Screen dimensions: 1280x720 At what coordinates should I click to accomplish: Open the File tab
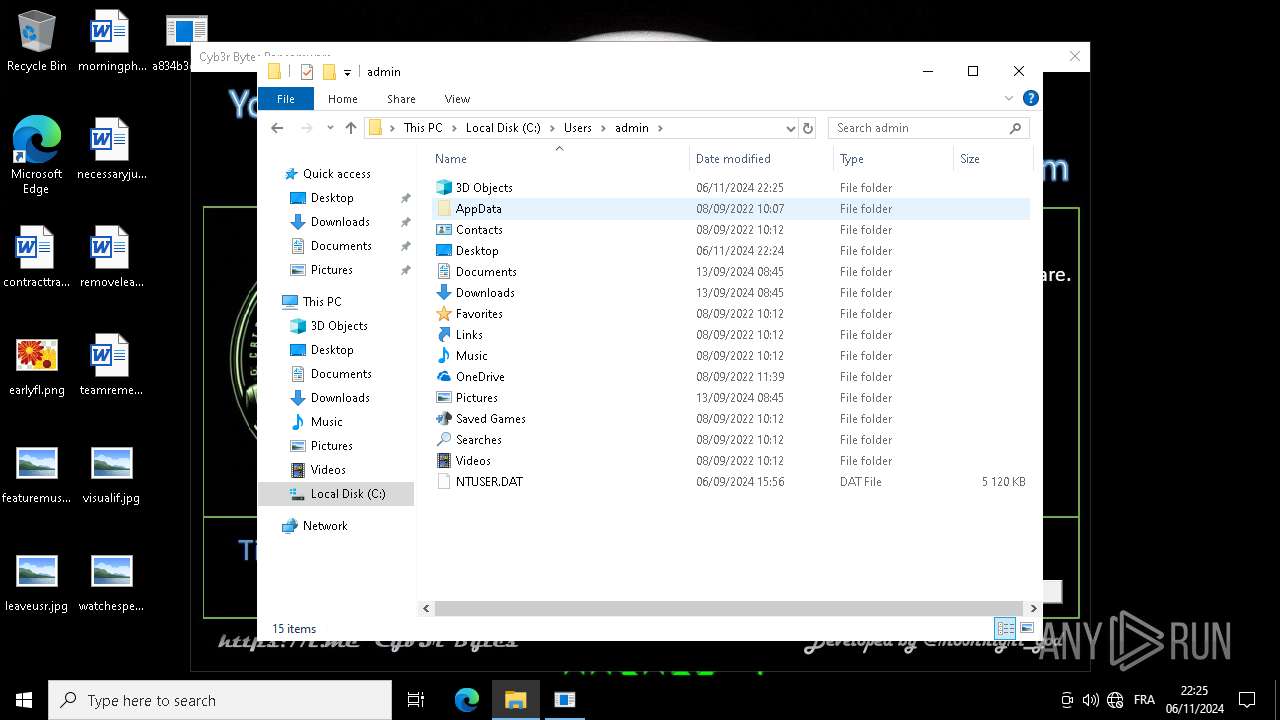pyautogui.click(x=286, y=99)
